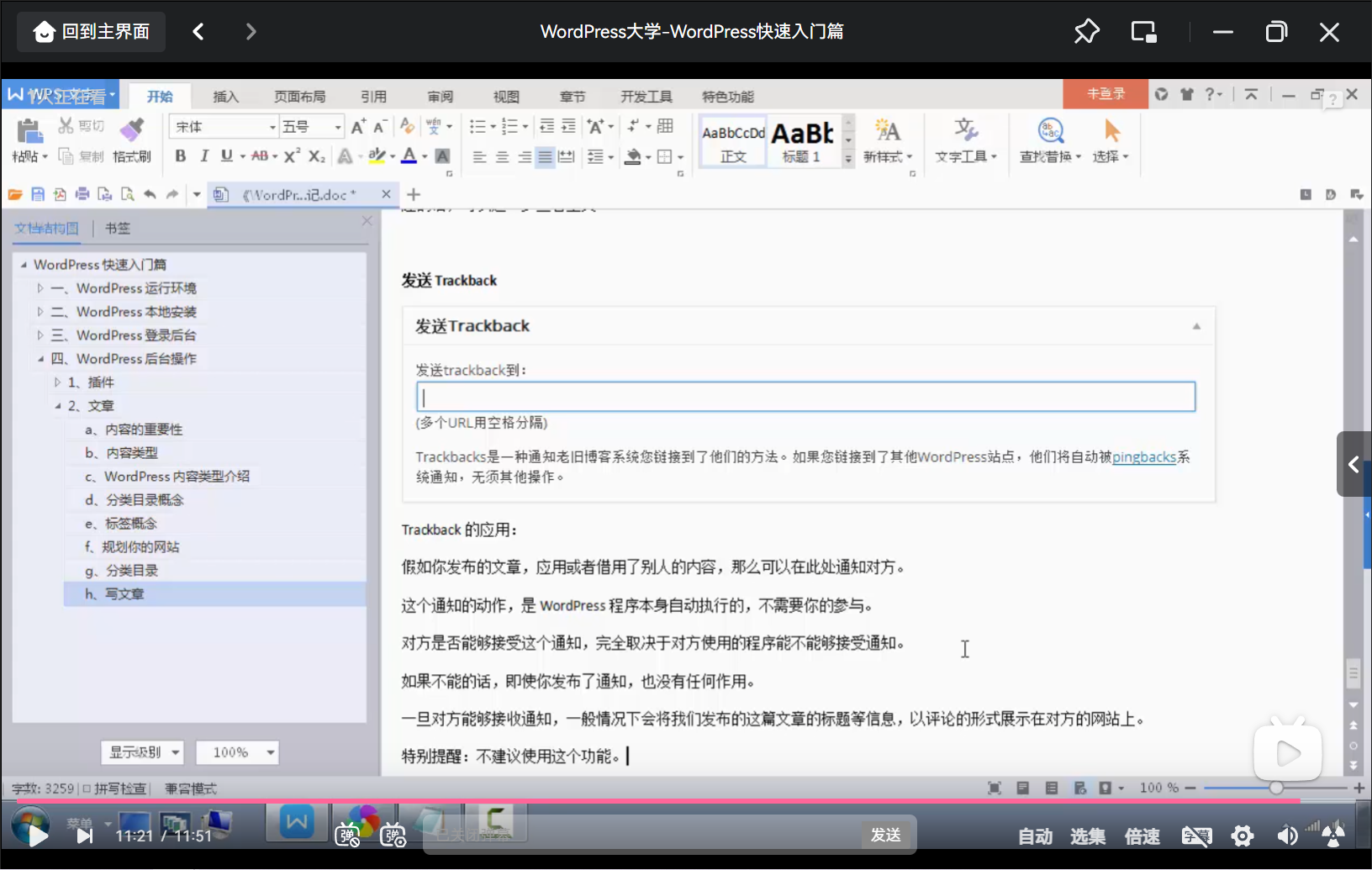Skip to next video button
This screenshot has width=1372, height=870.
pos(85,836)
